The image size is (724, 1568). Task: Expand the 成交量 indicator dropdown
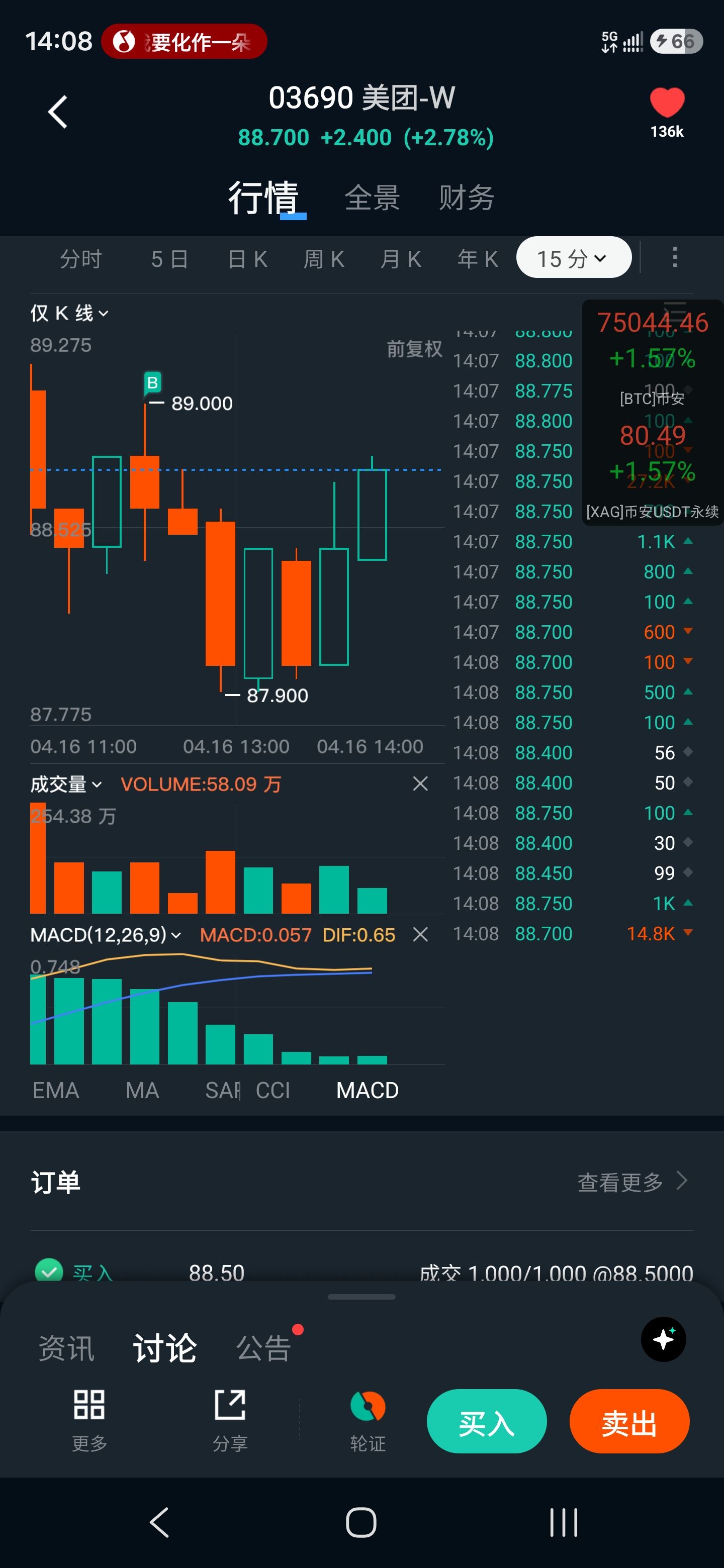point(66,784)
